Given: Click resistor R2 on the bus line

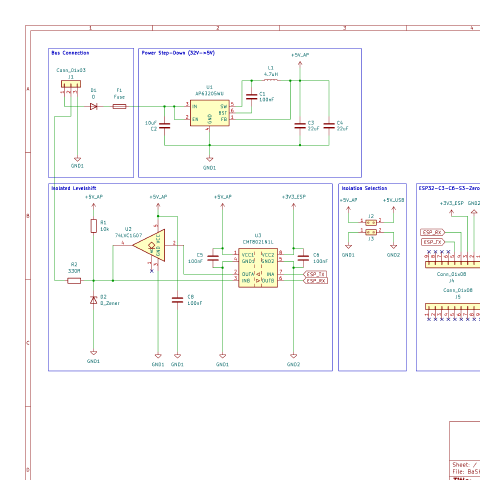Looking at the screenshot, I should [74, 281].
